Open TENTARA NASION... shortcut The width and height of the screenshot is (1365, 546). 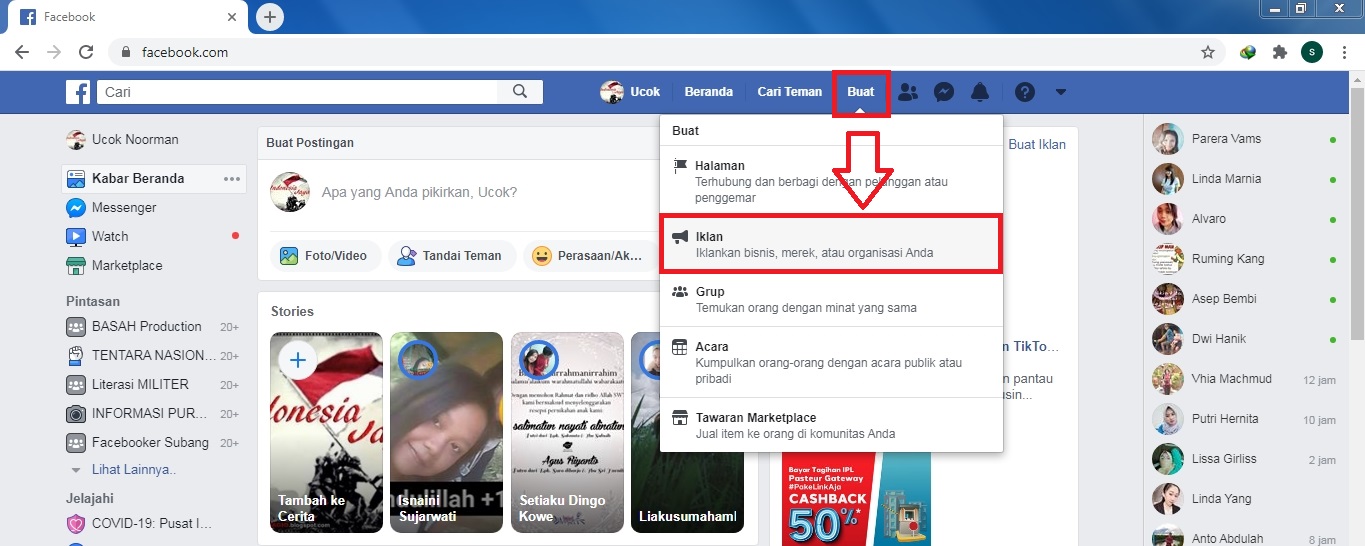tap(154, 355)
